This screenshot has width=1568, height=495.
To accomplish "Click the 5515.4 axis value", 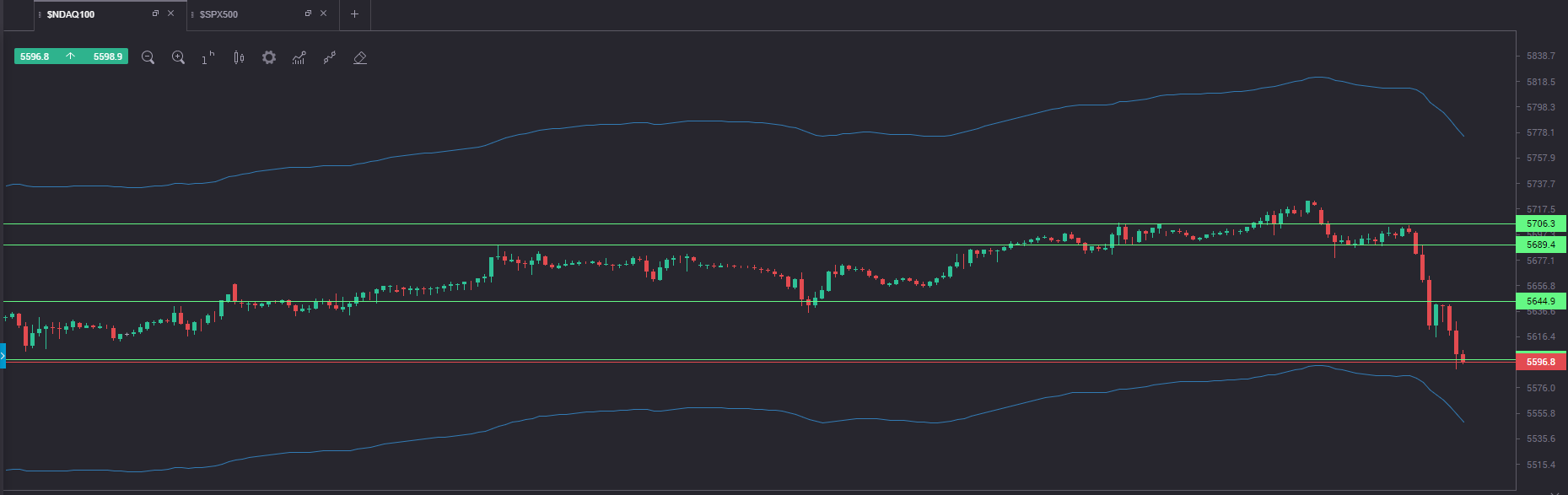I will tap(1540, 465).
